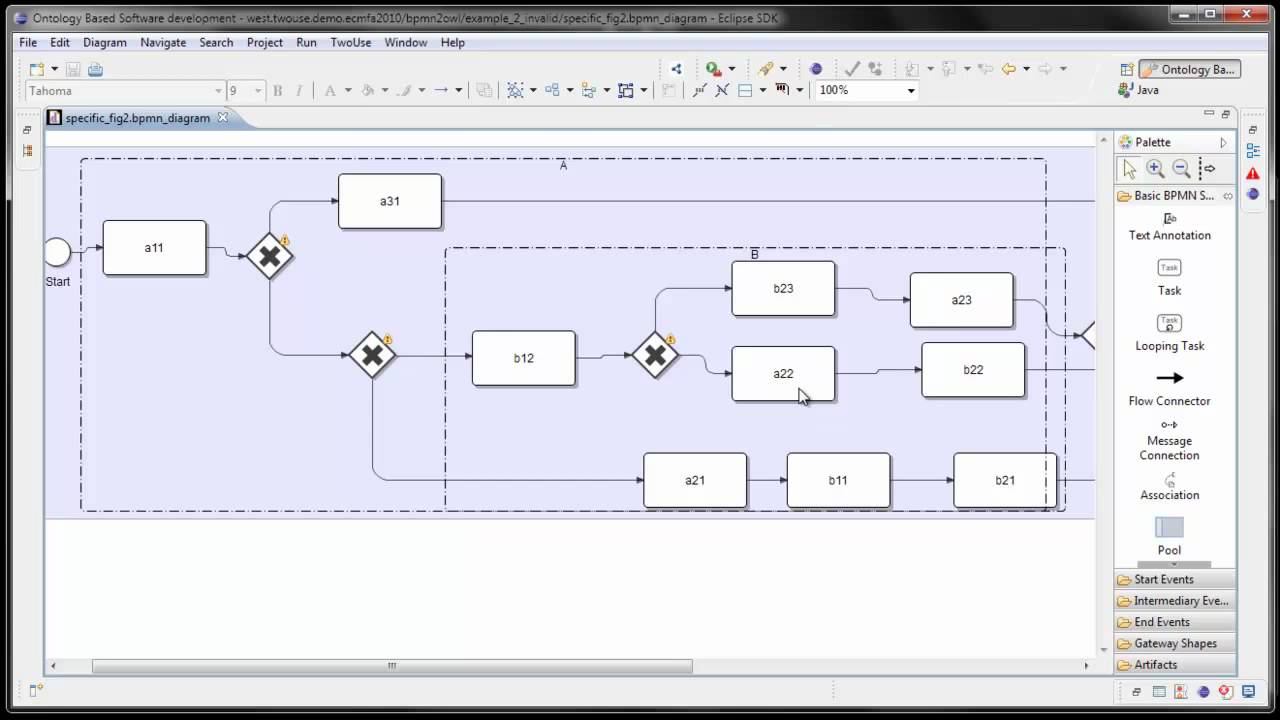
Task: Select task b12 in the diagram
Action: tap(524, 358)
